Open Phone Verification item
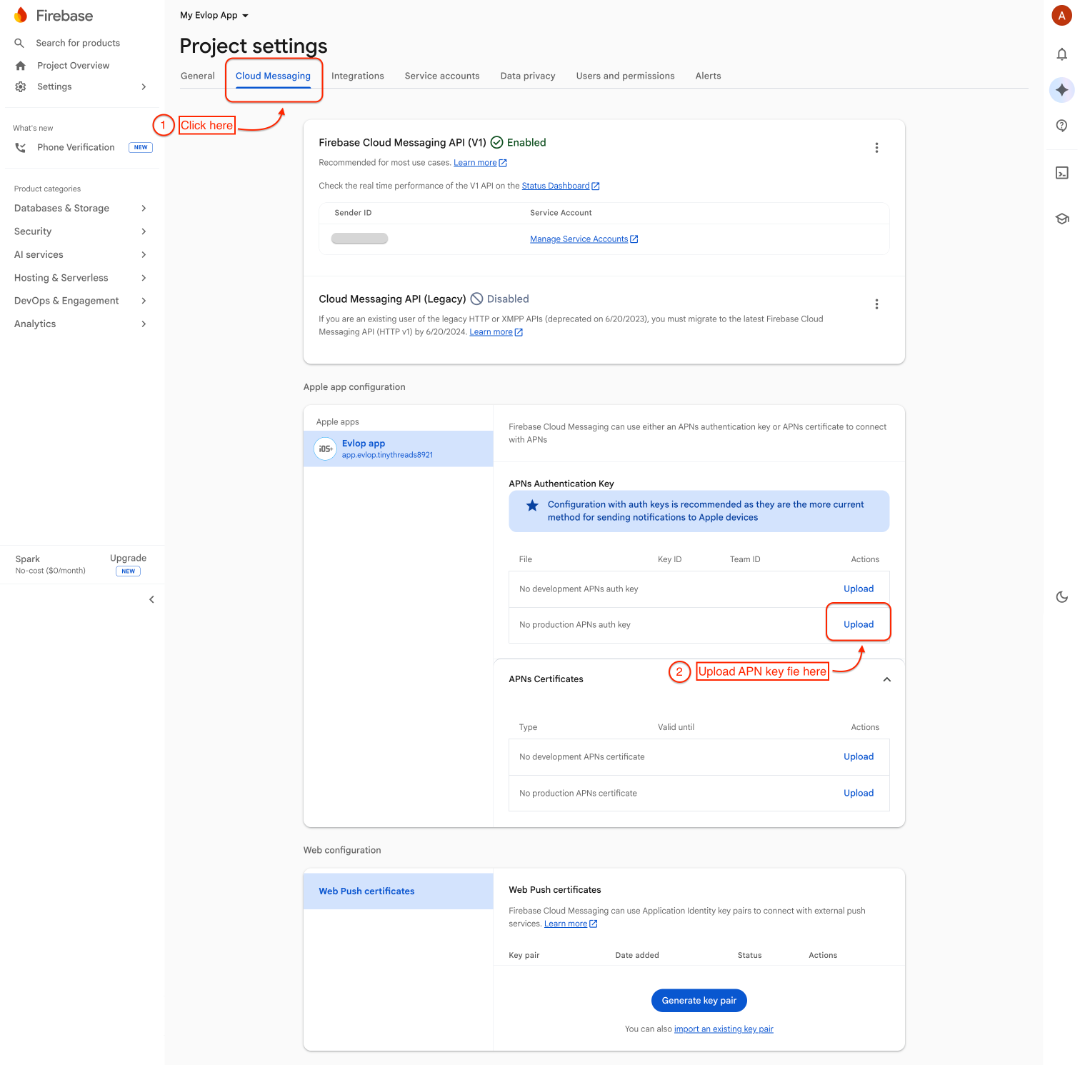 coord(76,147)
